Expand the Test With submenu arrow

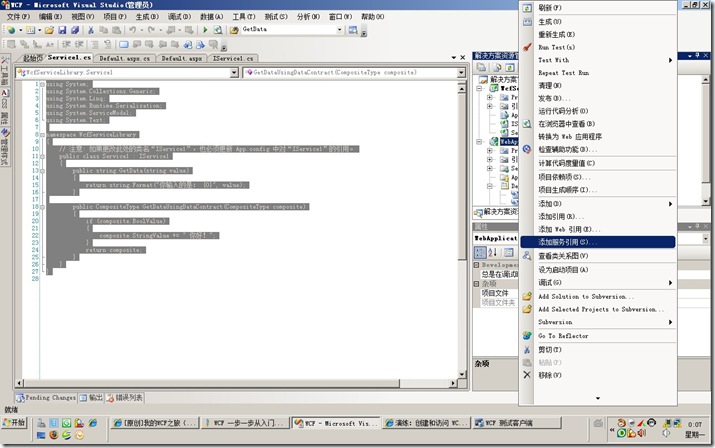coord(670,60)
